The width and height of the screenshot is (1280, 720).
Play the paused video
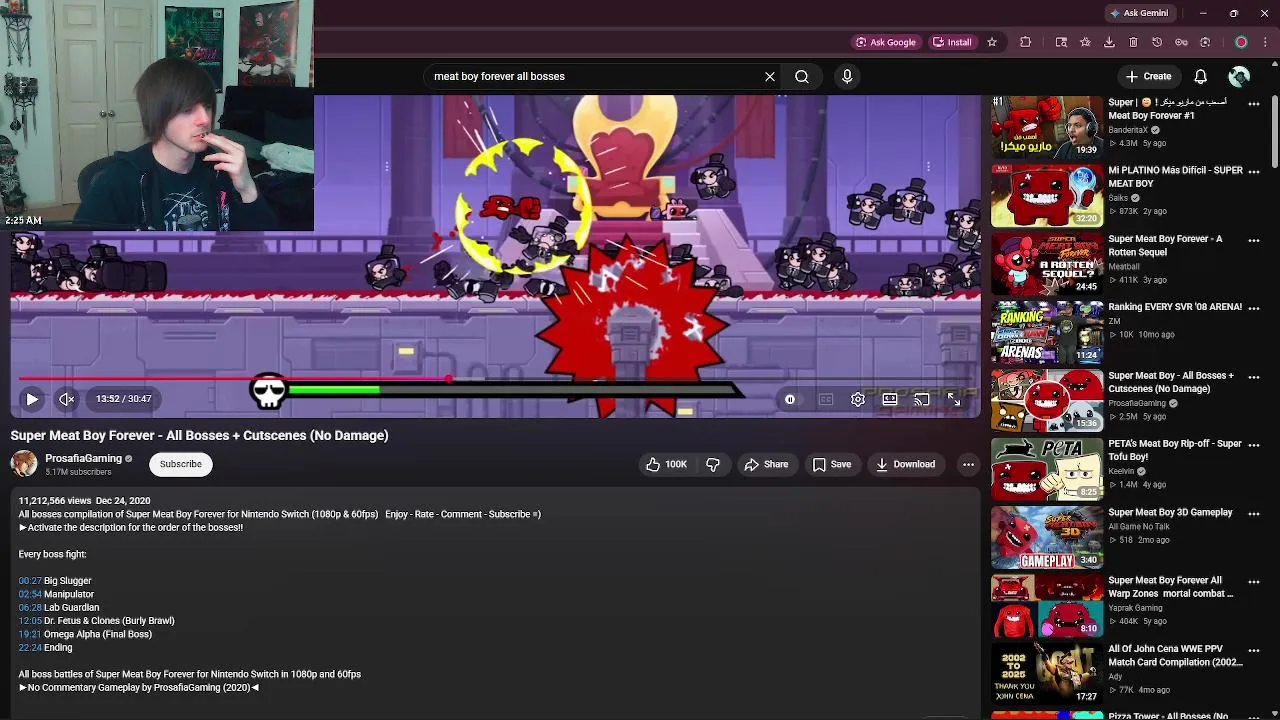(x=32, y=399)
